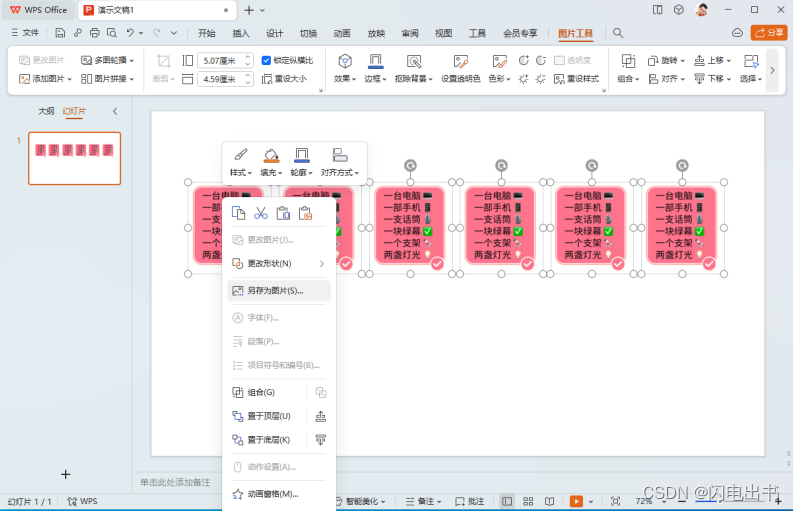Screen dimensions: 794x511
Task: Click the 图片拼接 picture collage button
Action: (x=107, y=79)
